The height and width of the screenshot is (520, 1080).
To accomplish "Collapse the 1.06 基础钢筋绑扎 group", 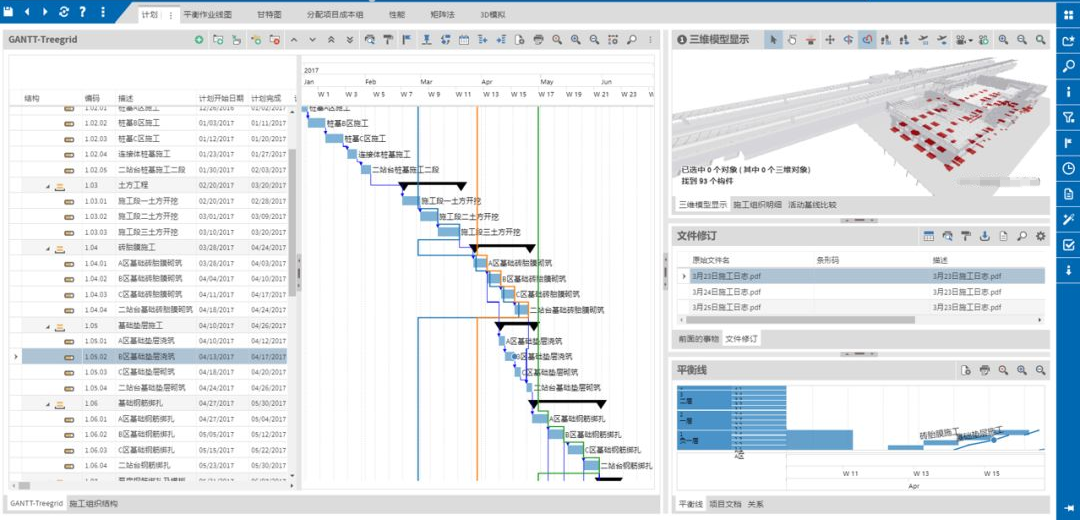I will [48, 403].
